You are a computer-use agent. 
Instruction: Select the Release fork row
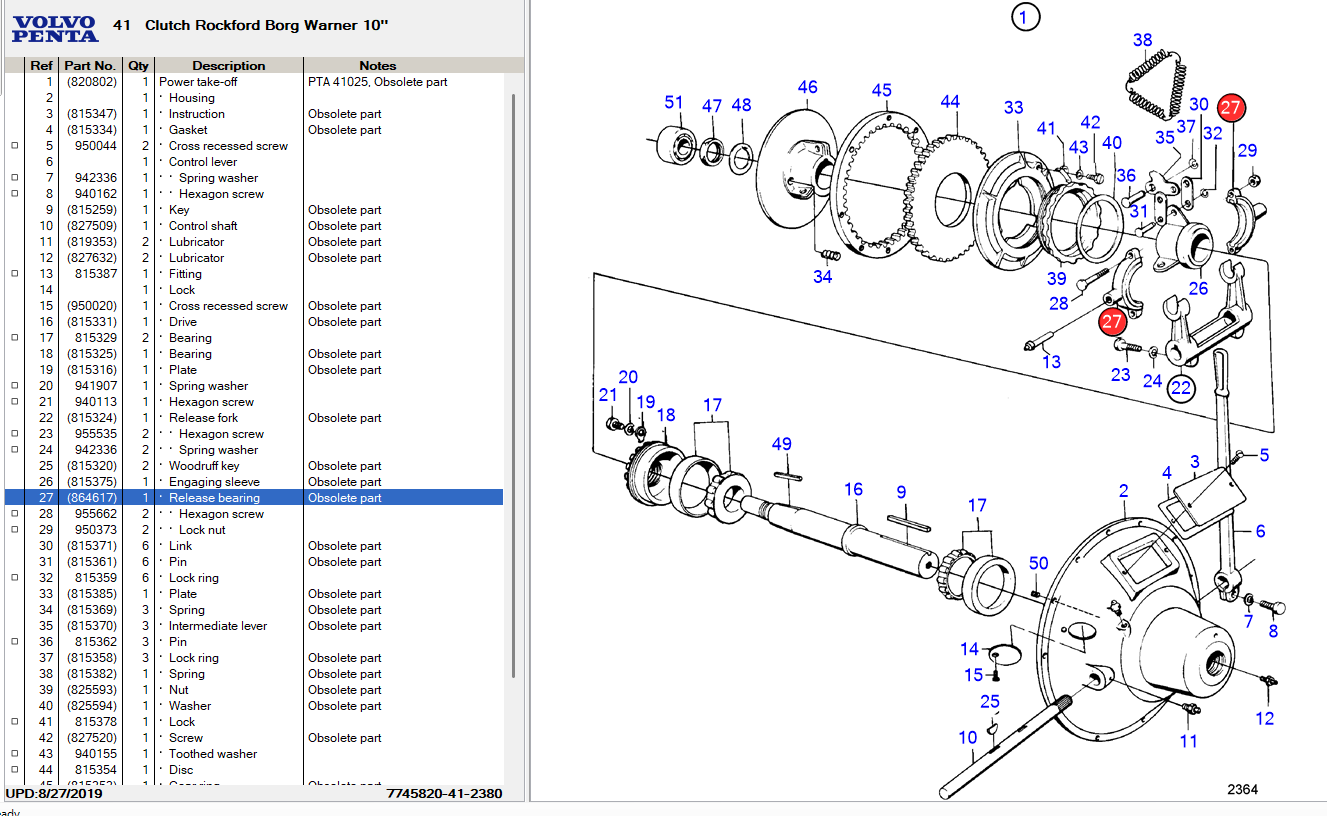[254, 418]
